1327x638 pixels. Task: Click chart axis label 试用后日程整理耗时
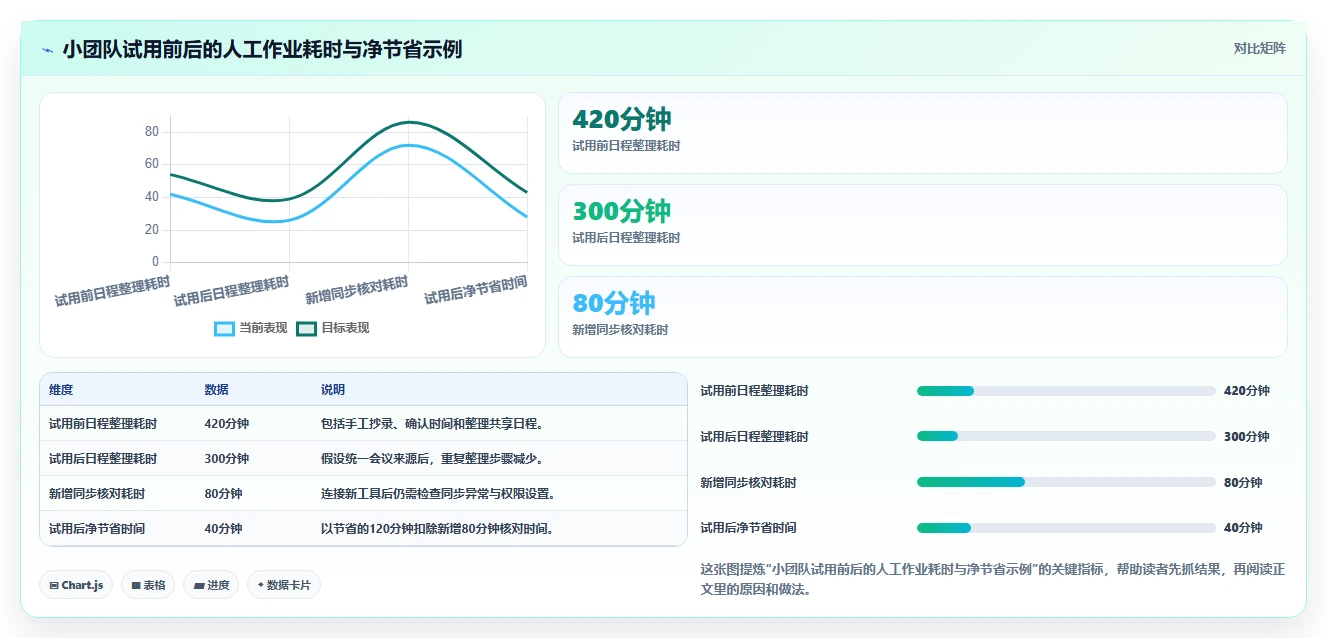[x=231, y=291]
